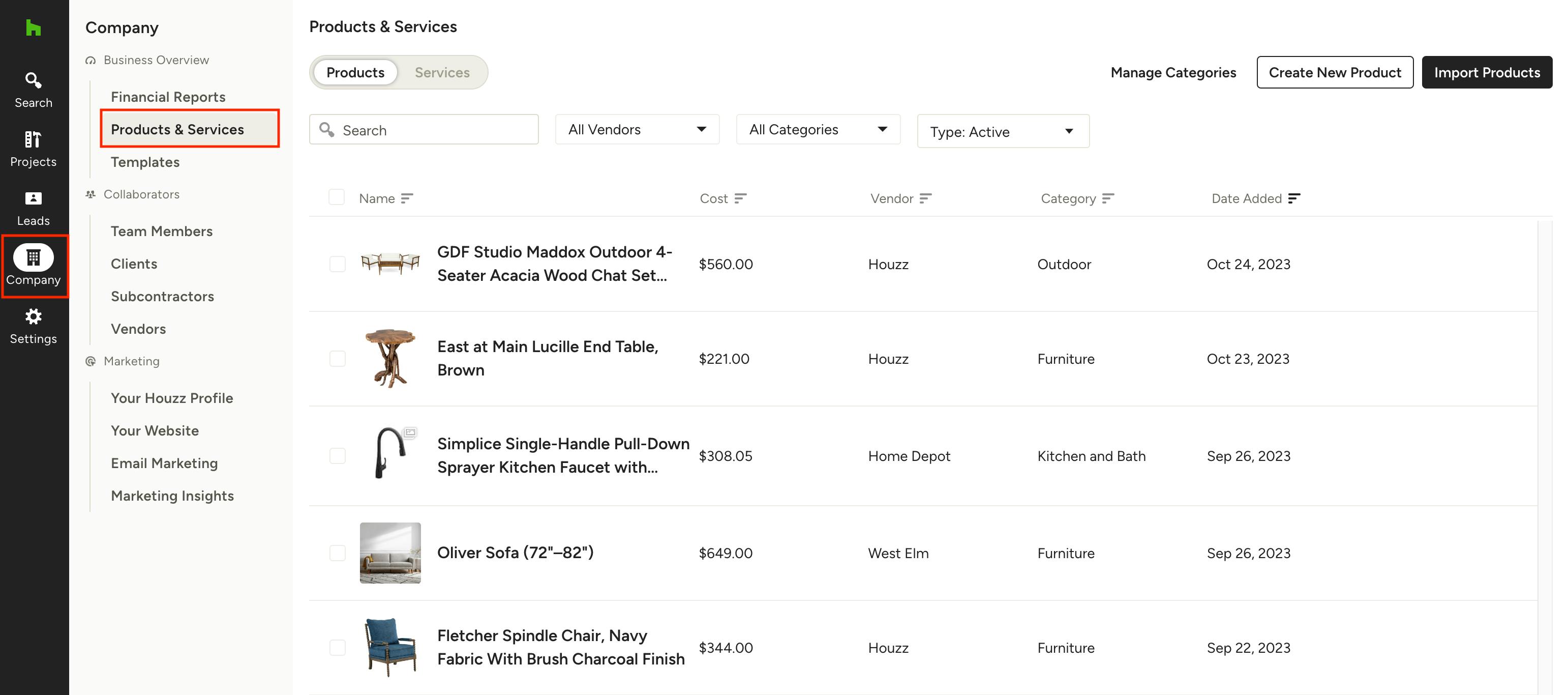Check the Fletcher Spindle Chair row checkbox
This screenshot has height=695, width=1568.
coord(337,648)
